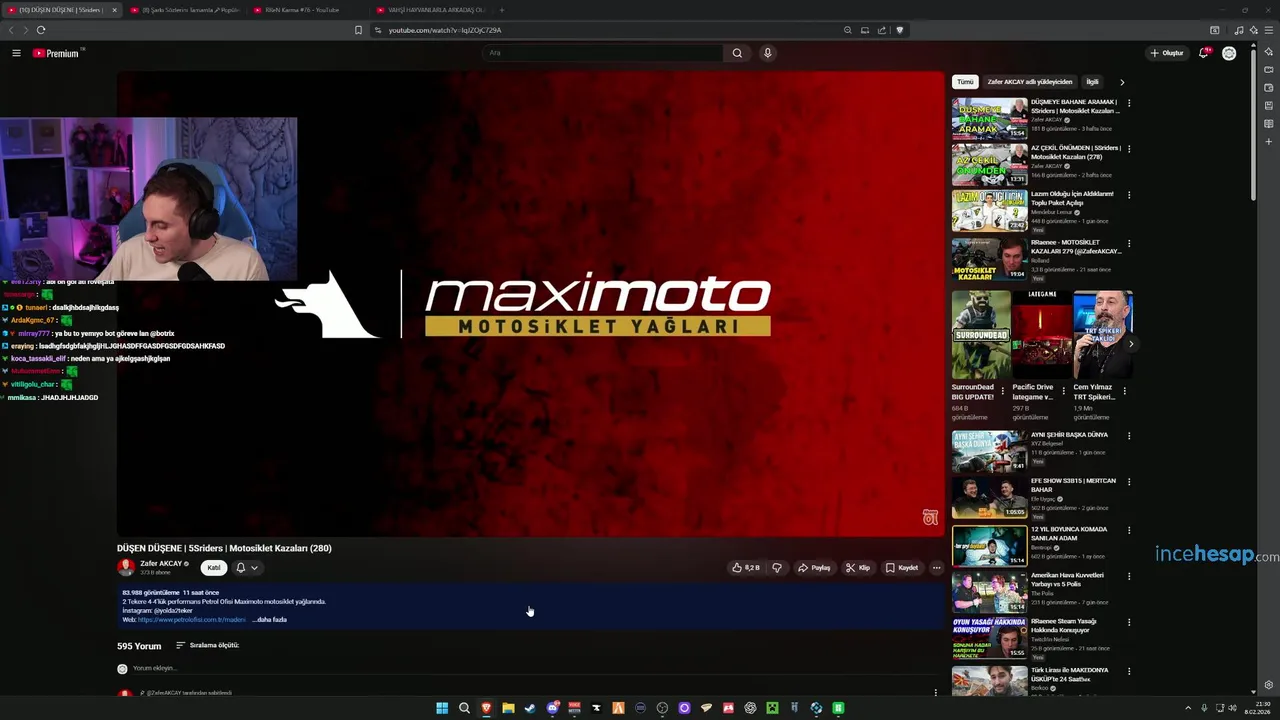Open Sıralama ölçütü sort dropdown
Screen dimensions: 1280x720
[207, 646]
